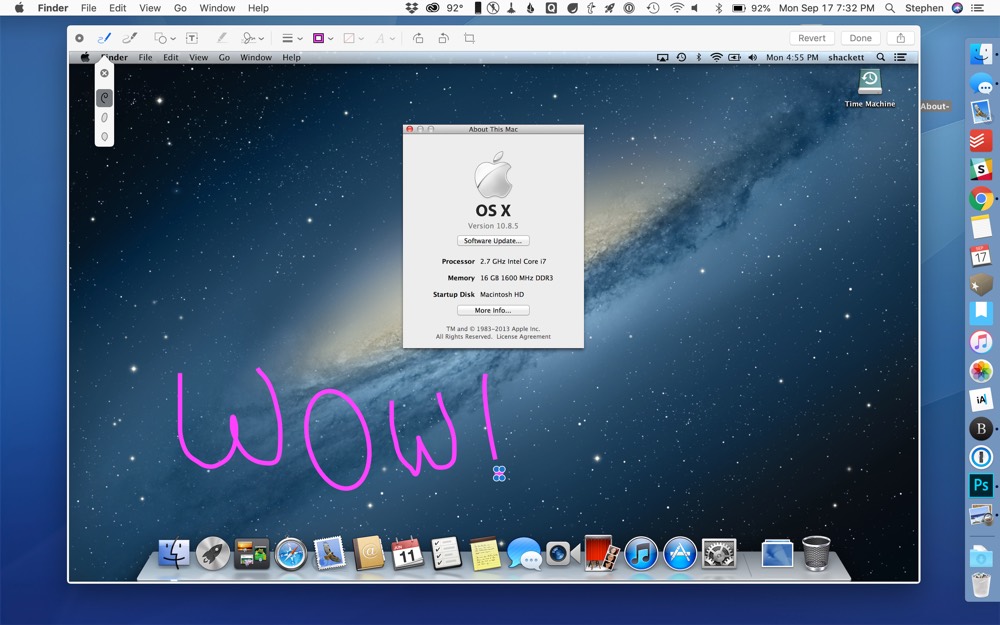Screen dimensions: 1000x625
Task: Open the File menu in system menu bar
Action: tap(89, 8)
